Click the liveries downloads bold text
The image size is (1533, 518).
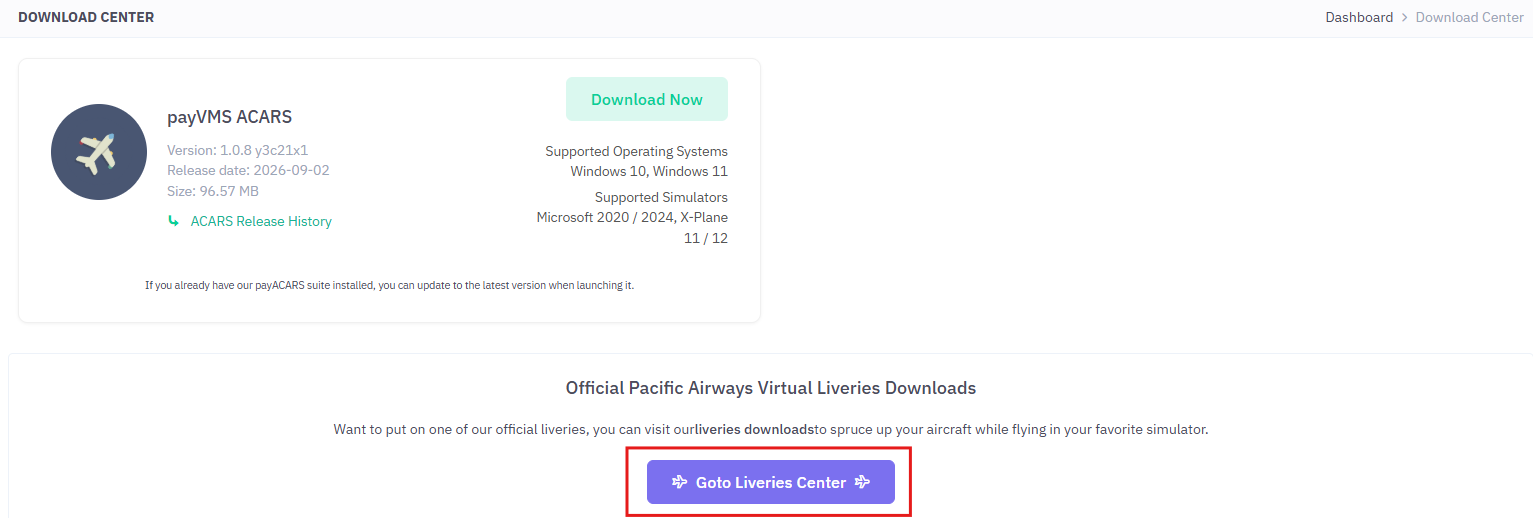pos(754,429)
